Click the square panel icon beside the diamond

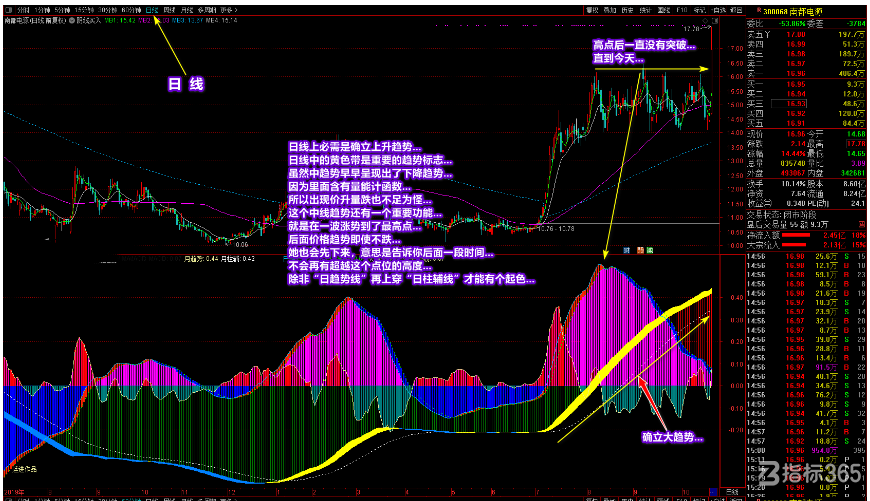(x=715, y=21)
